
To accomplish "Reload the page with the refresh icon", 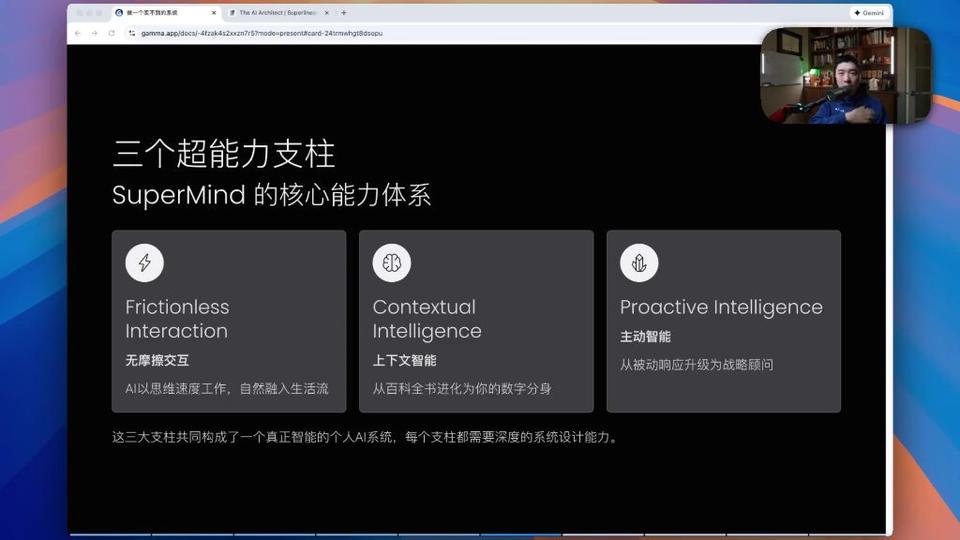I will (111, 33).
